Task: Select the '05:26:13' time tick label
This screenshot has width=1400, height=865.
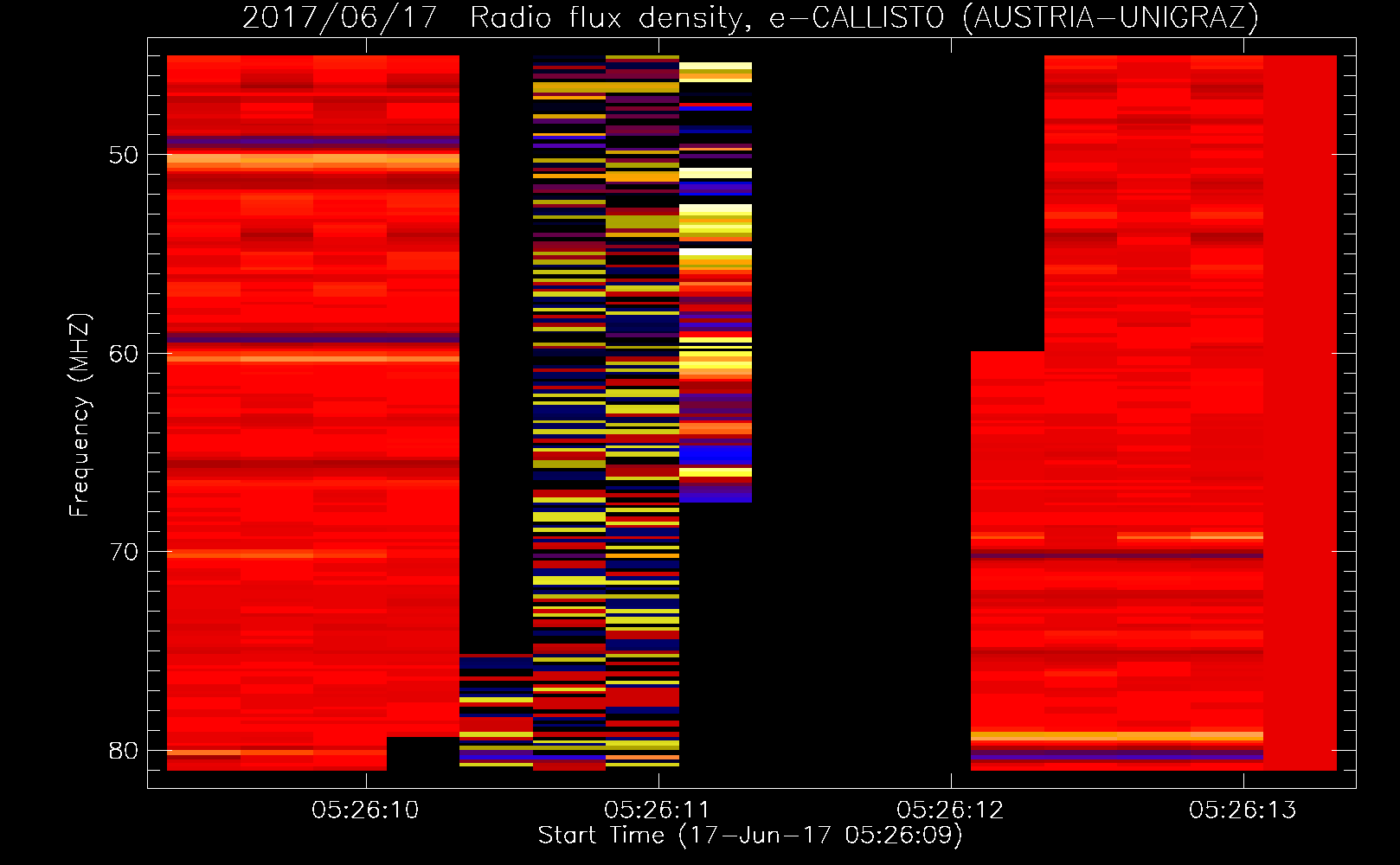Action: click(x=1243, y=811)
